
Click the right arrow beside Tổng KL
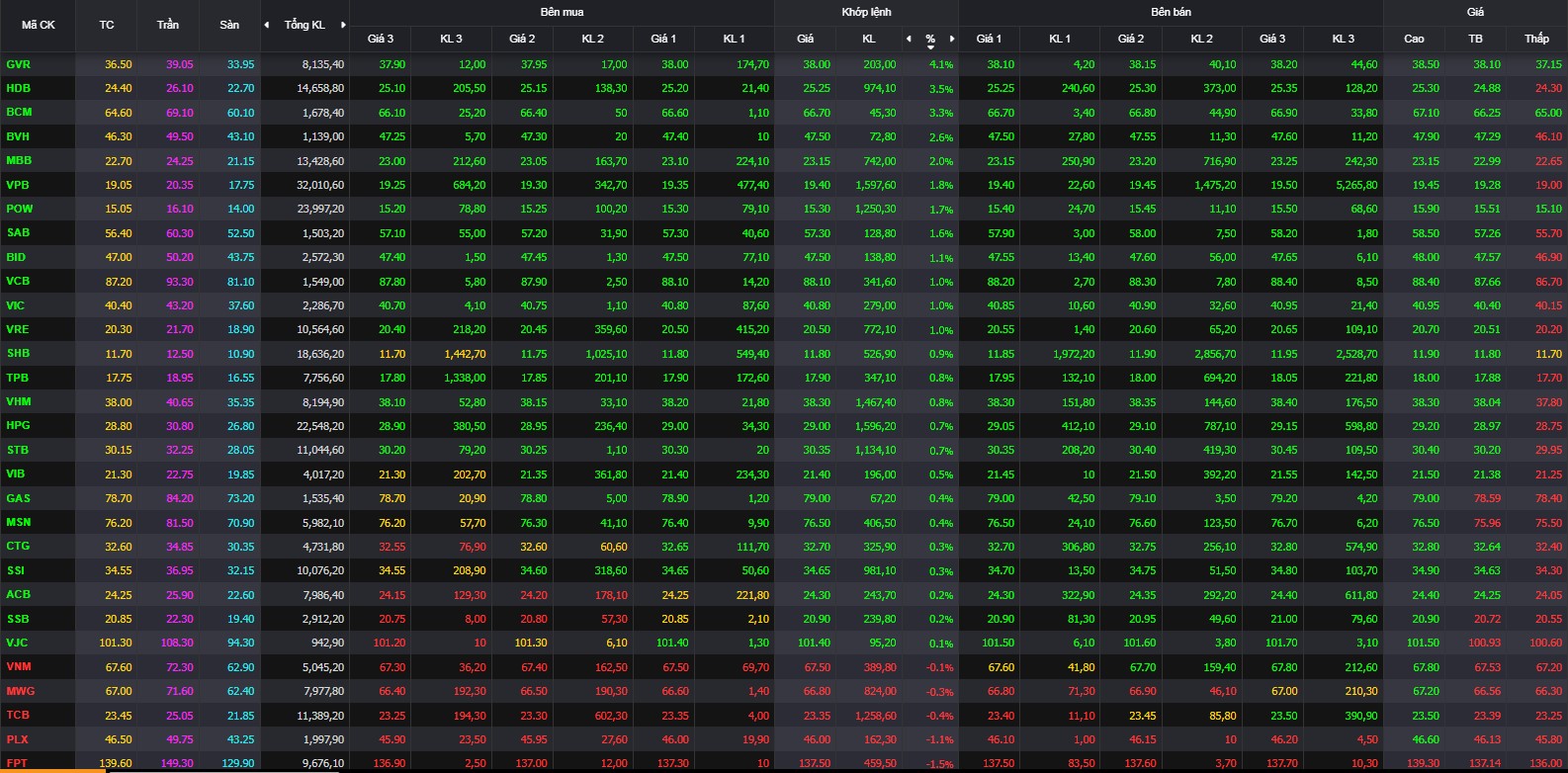click(343, 25)
